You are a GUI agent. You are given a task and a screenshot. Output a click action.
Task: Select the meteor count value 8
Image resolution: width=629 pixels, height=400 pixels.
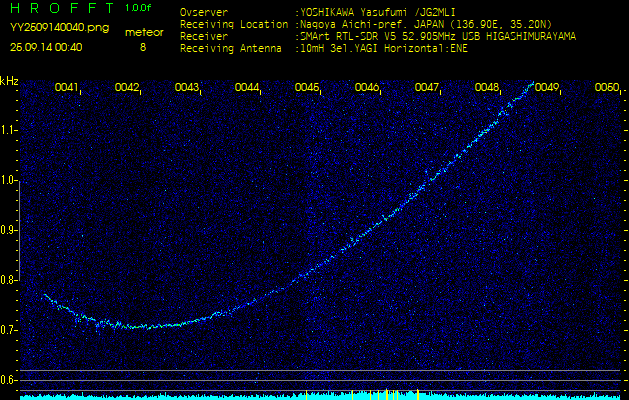[142, 47]
